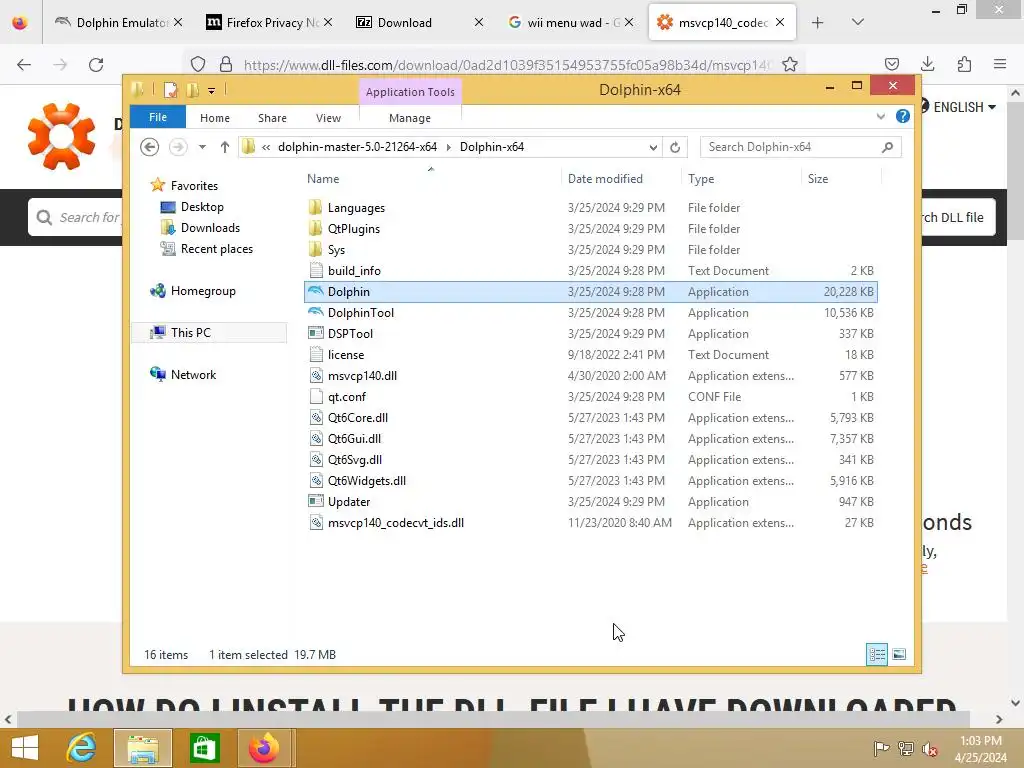The image size is (1024, 768).
Task: Open Quick Access Toolbar customize dropdown
Action: (212, 91)
